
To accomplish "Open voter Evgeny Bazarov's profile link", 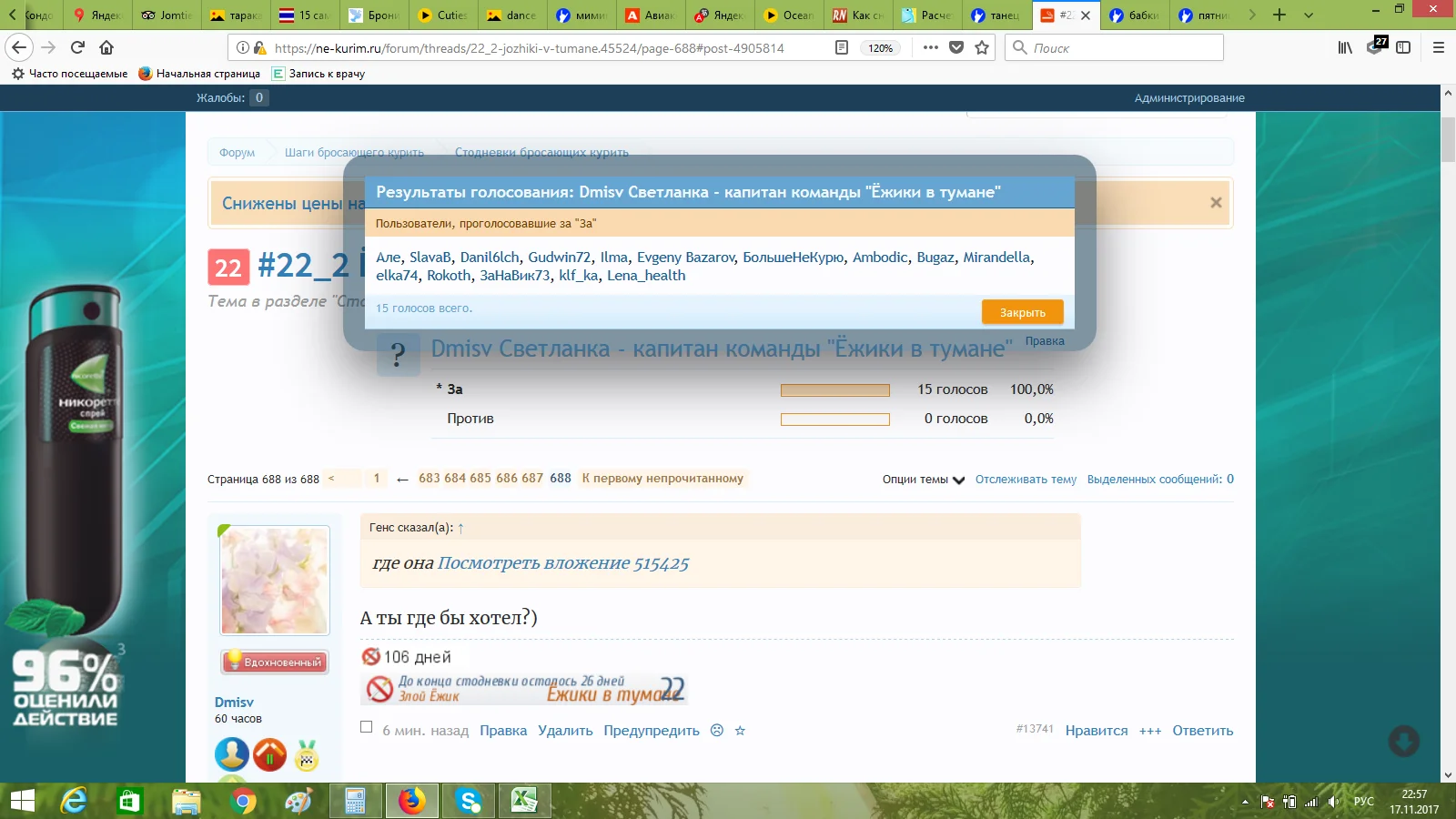I will [x=685, y=258].
